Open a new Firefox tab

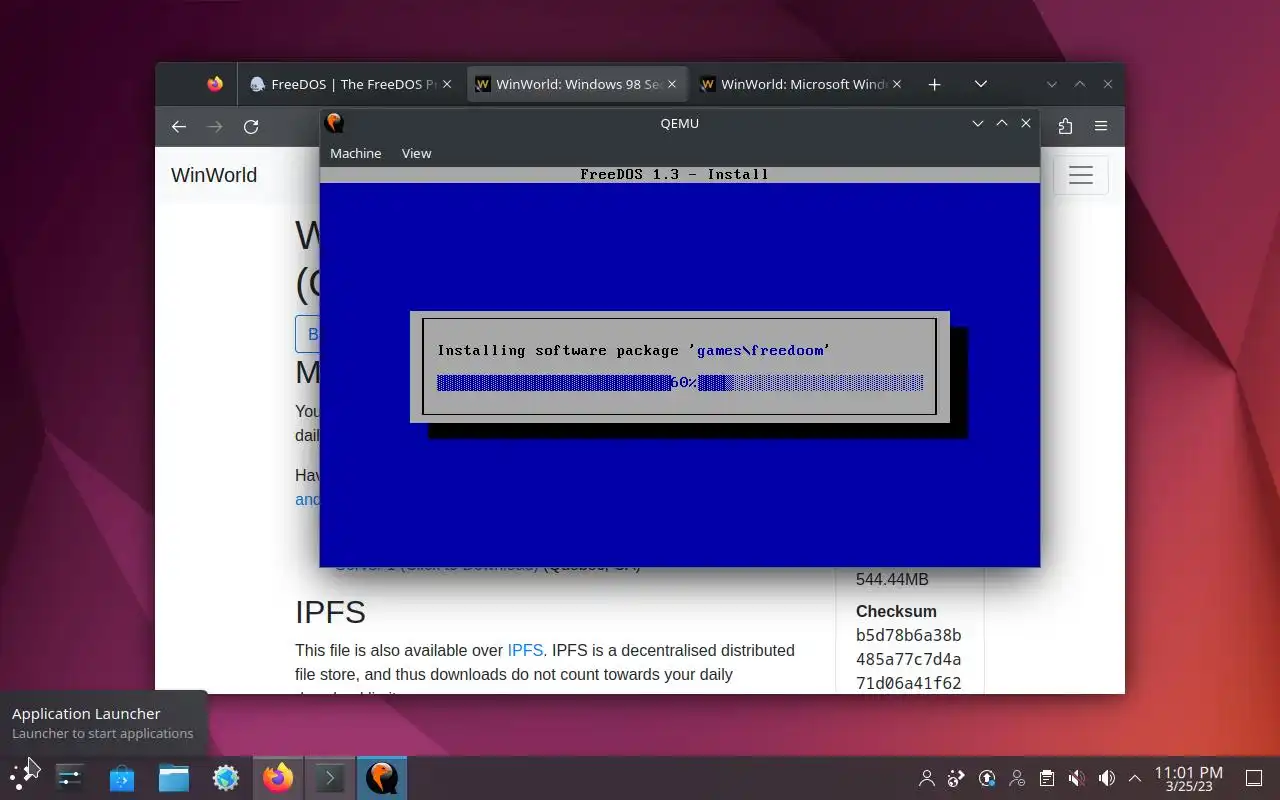[934, 84]
